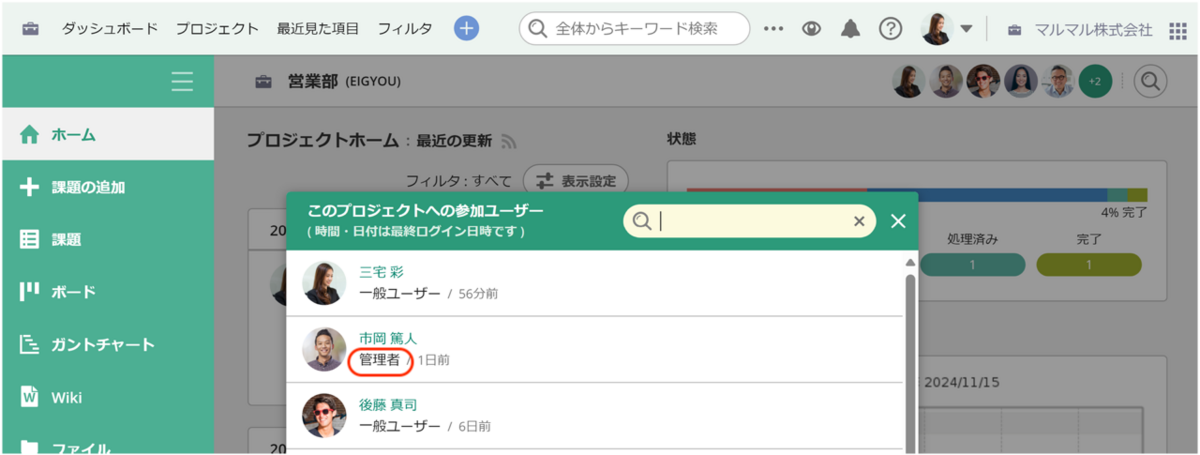Open 市岡 篤人 user profile link
1200x455 pixels.
388,338
